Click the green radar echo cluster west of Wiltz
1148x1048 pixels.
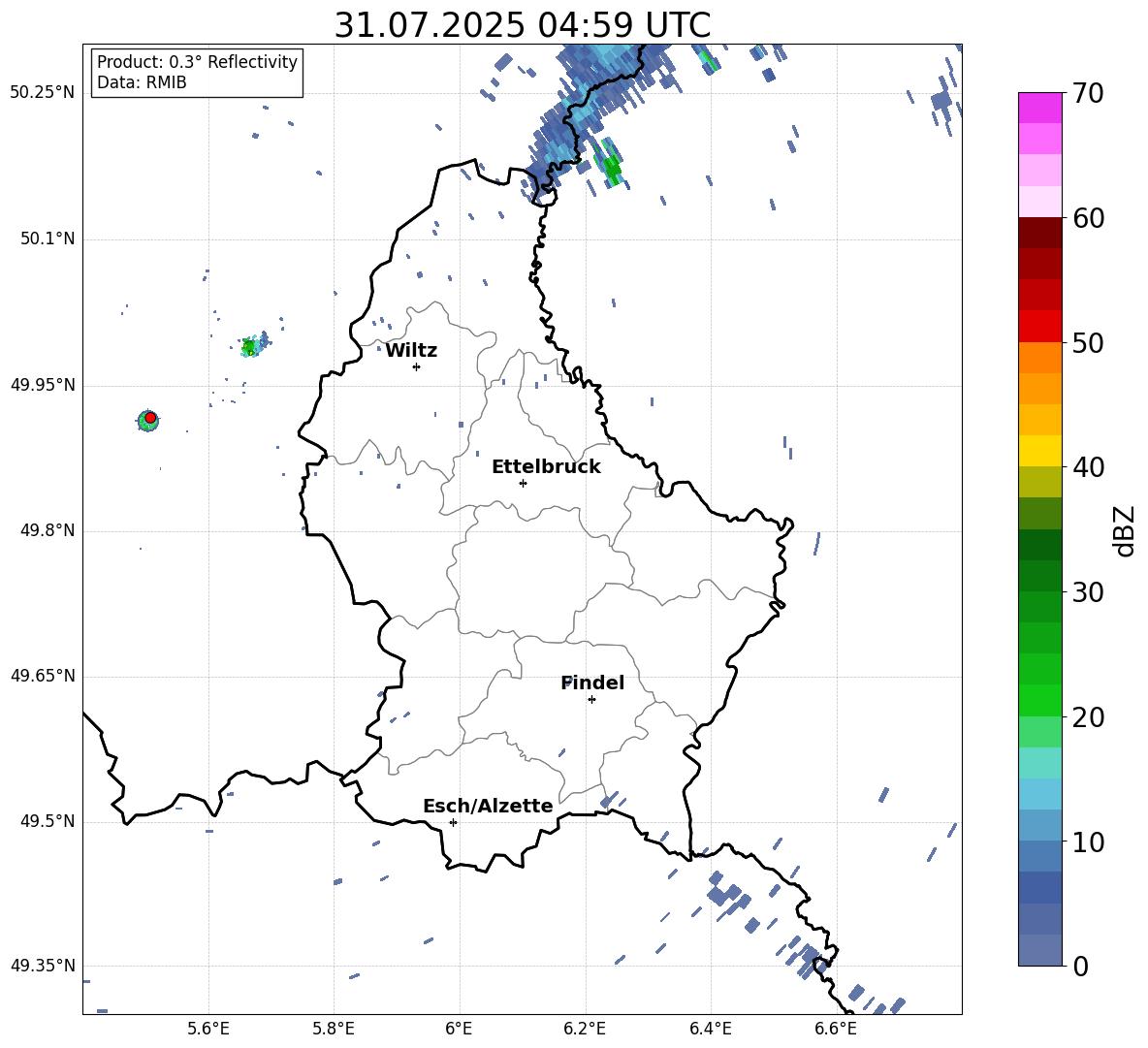[250, 347]
